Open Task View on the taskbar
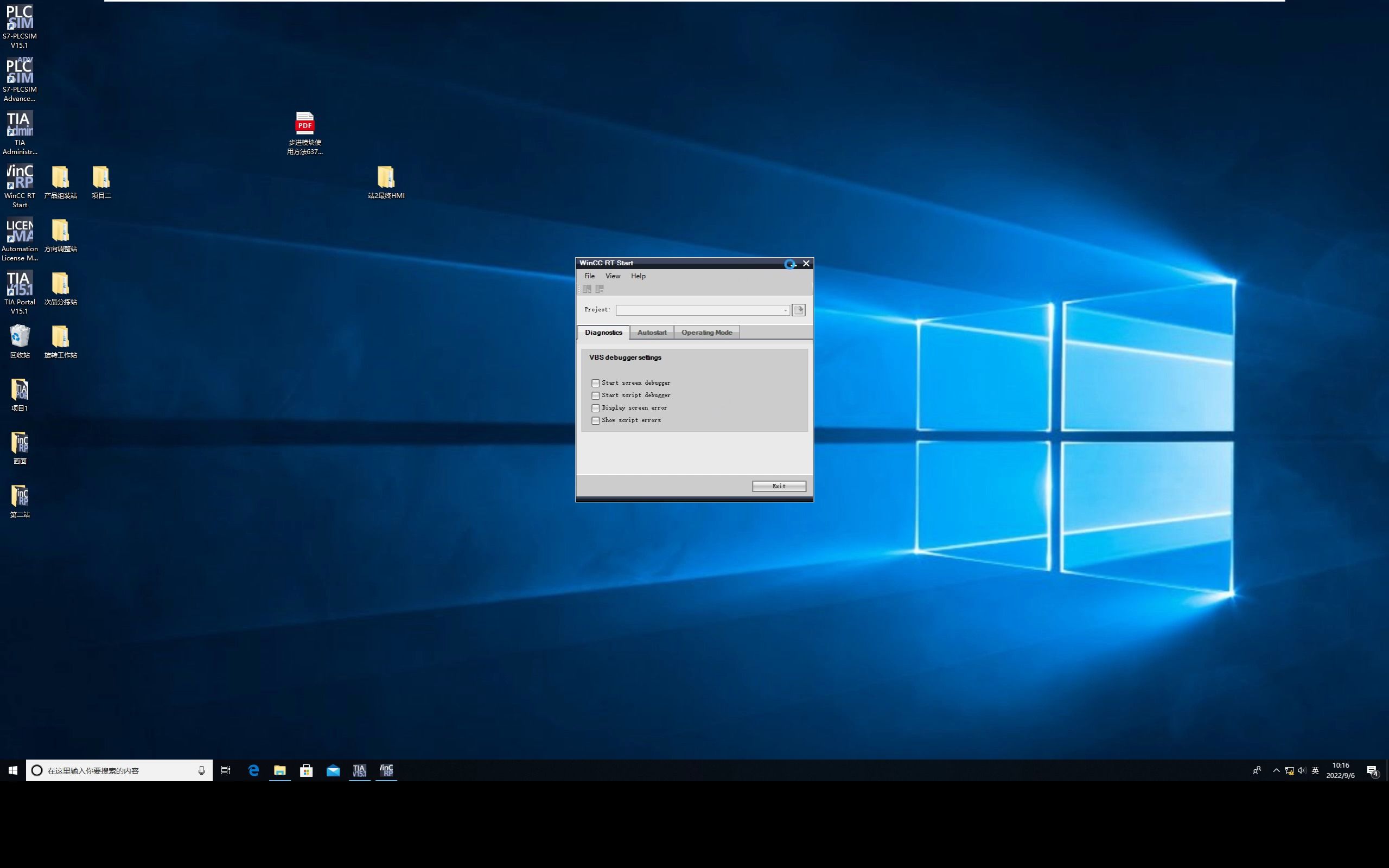The height and width of the screenshot is (868, 1389). point(226,770)
